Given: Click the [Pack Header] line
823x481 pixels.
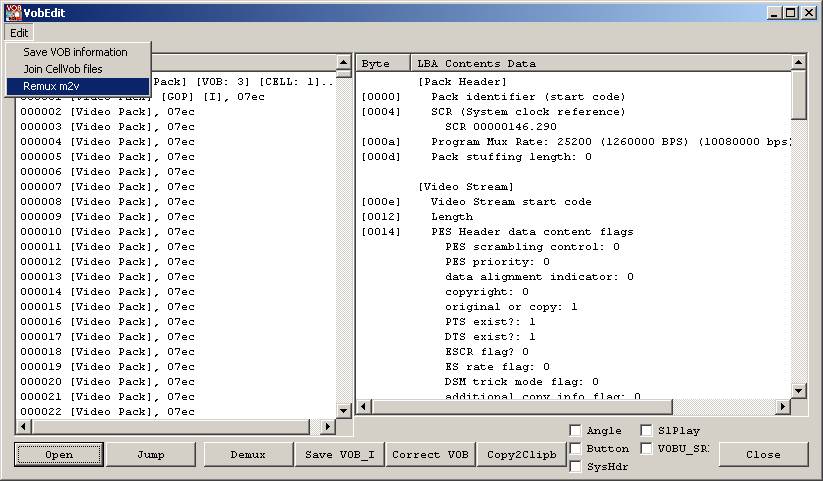Looking at the screenshot, I should pos(462,82).
